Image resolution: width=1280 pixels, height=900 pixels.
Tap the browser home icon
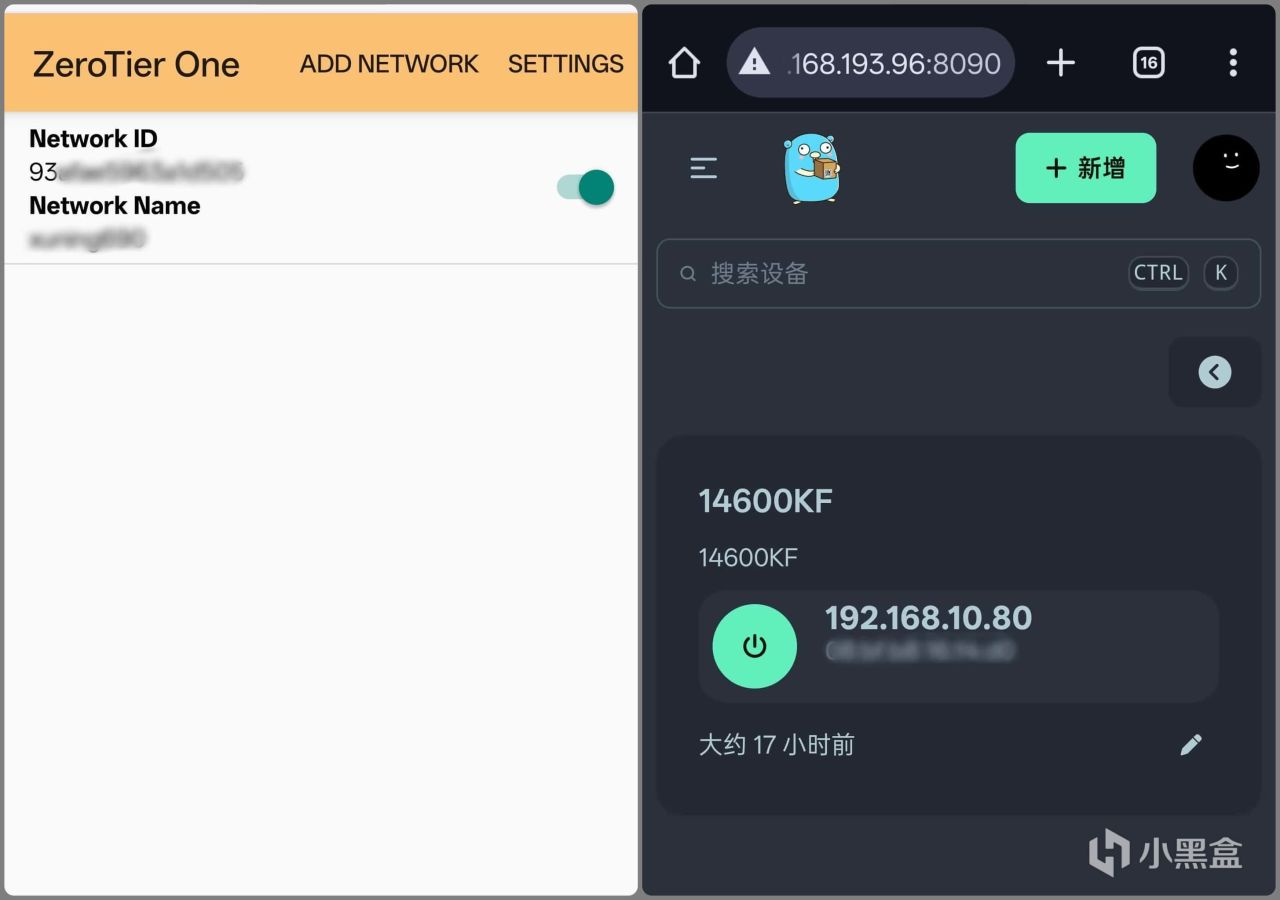(x=684, y=63)
